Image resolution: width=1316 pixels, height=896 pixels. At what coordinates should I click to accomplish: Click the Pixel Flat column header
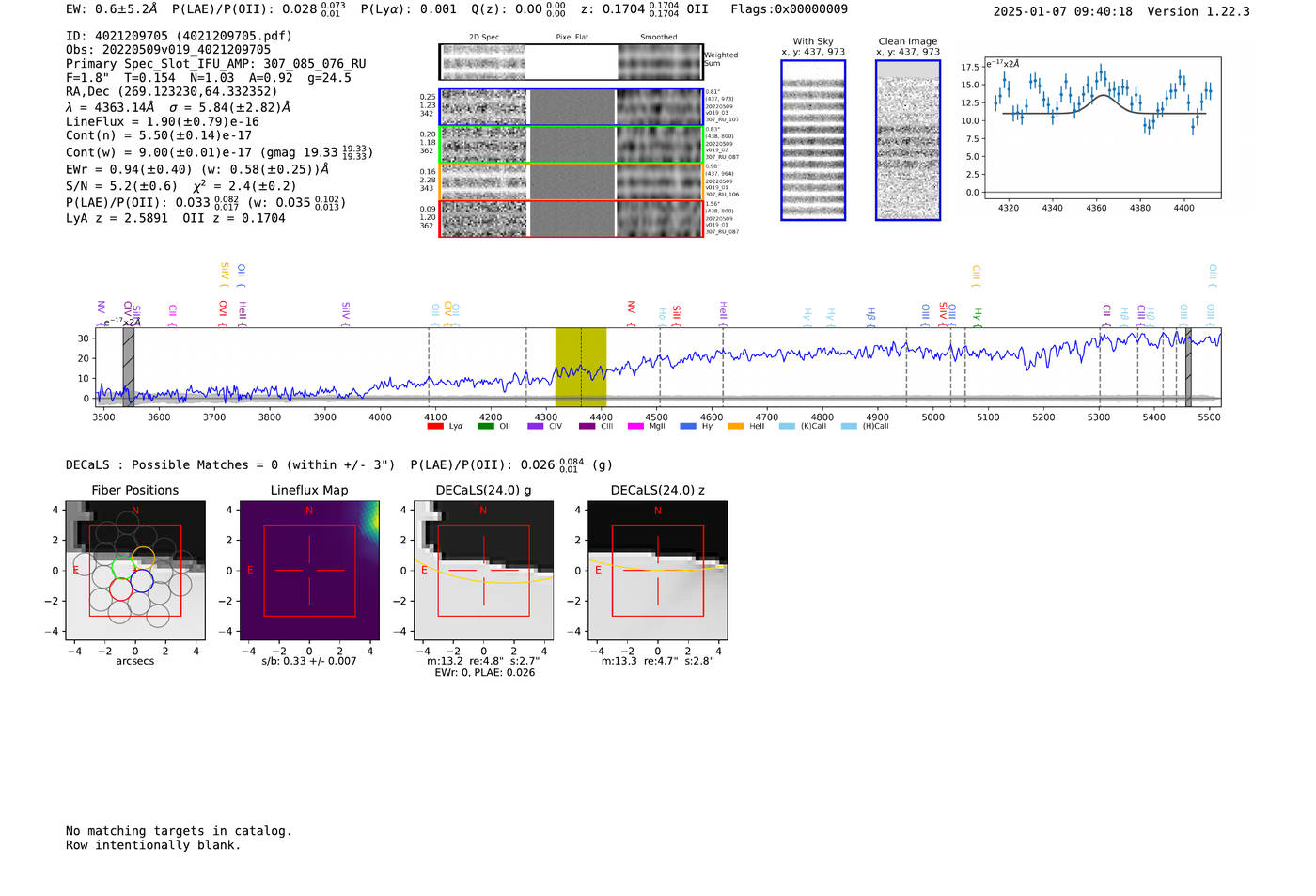pyautogui.click(x=572, y=38)
